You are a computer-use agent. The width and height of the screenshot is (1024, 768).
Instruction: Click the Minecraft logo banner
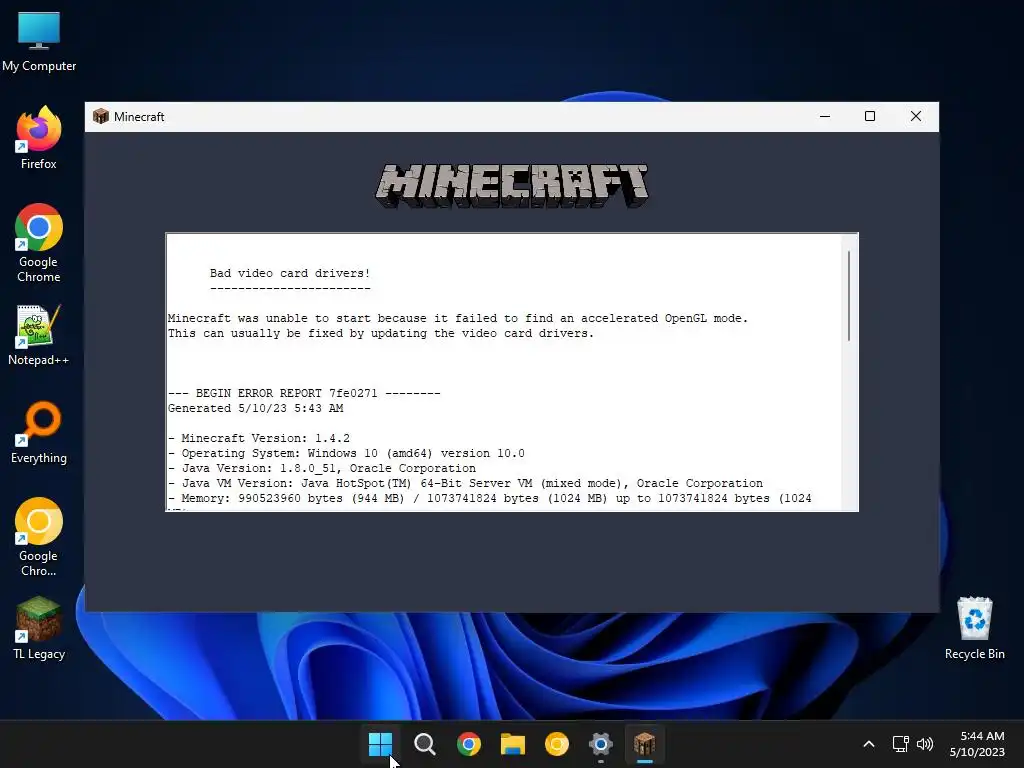512,185
